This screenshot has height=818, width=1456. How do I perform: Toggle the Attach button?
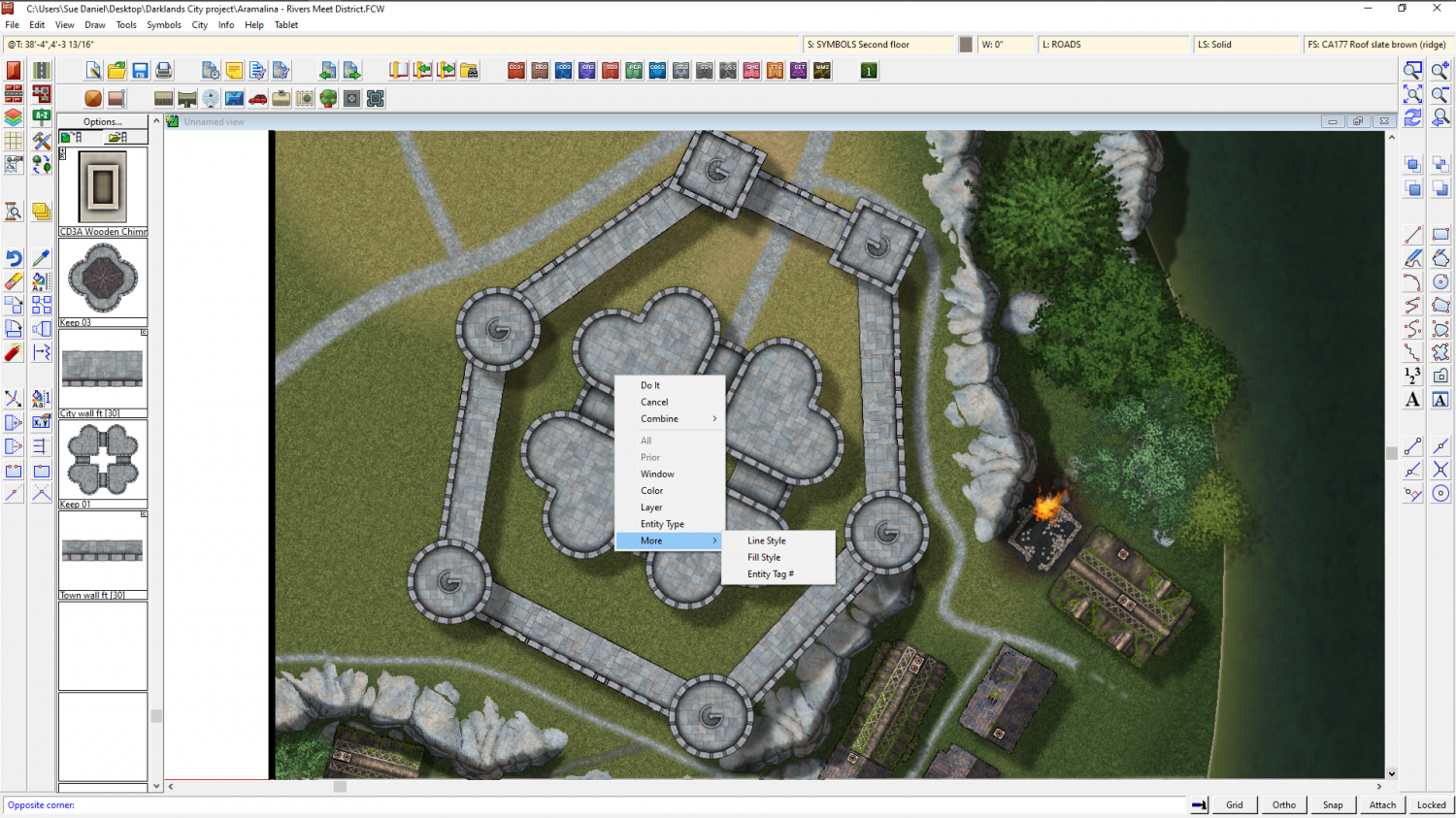click(1382, 804)
